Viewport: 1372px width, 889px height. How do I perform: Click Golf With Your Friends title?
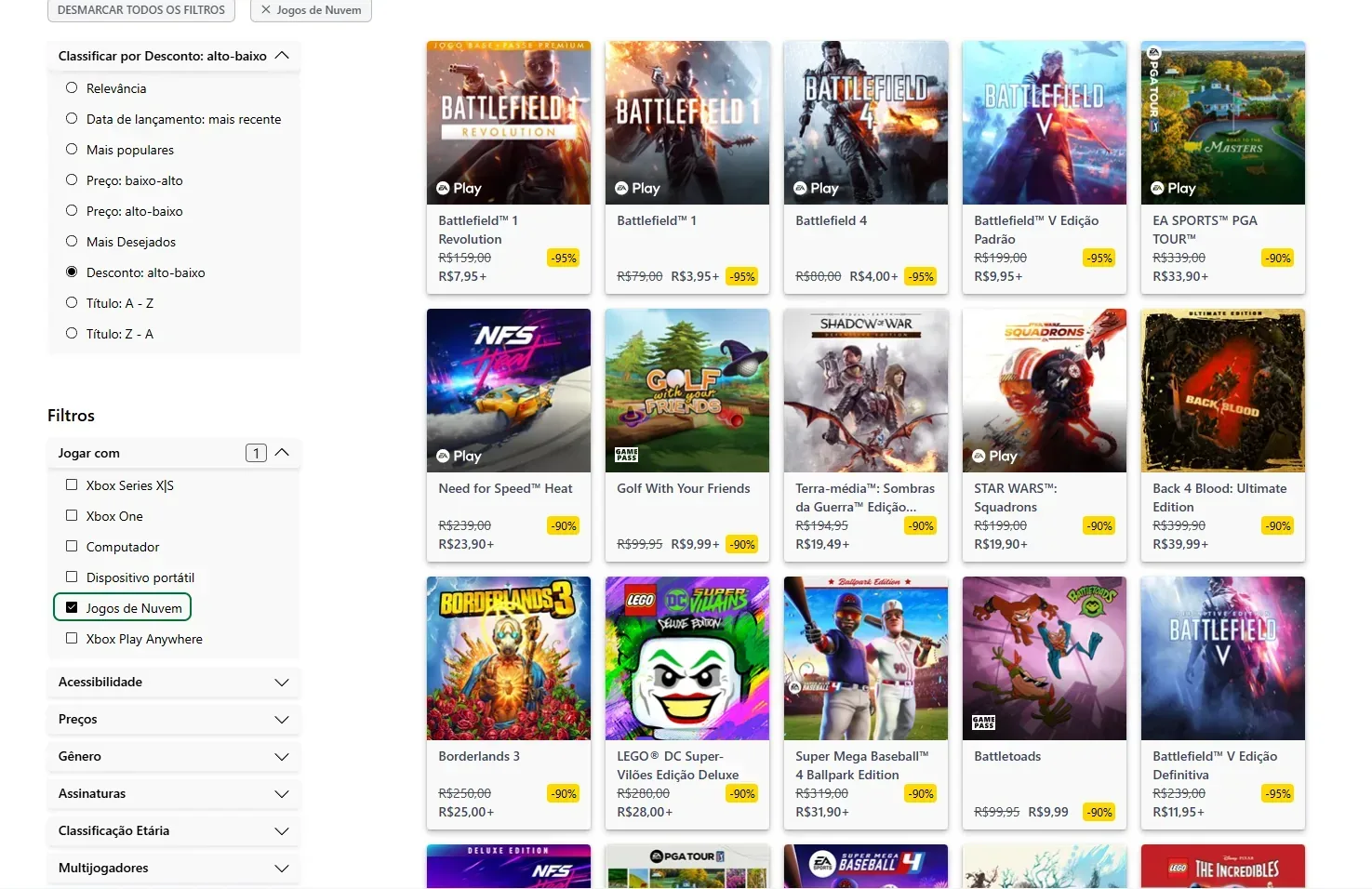[x=684, y=488]
